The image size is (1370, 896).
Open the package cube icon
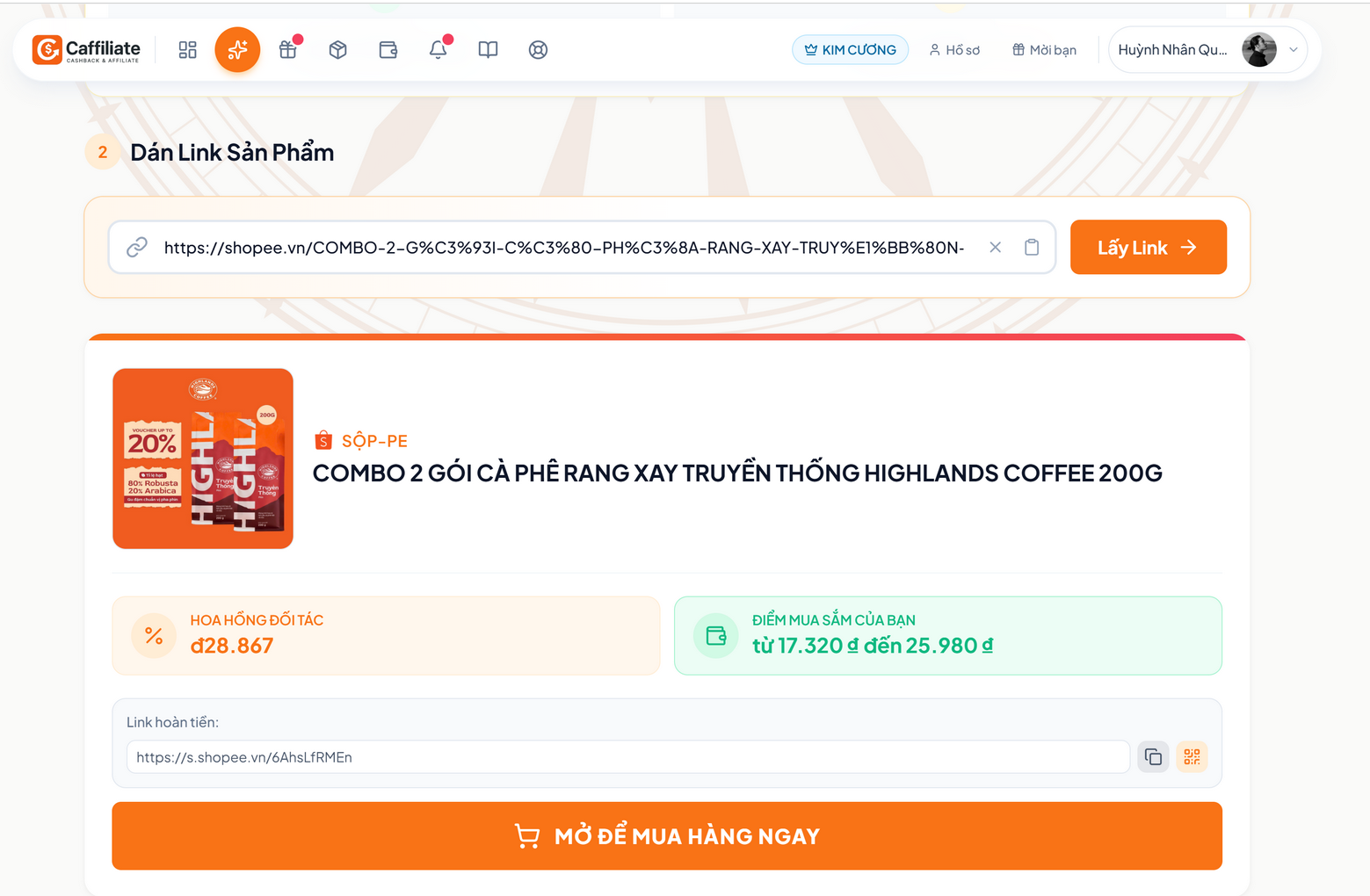coord(337,50)
